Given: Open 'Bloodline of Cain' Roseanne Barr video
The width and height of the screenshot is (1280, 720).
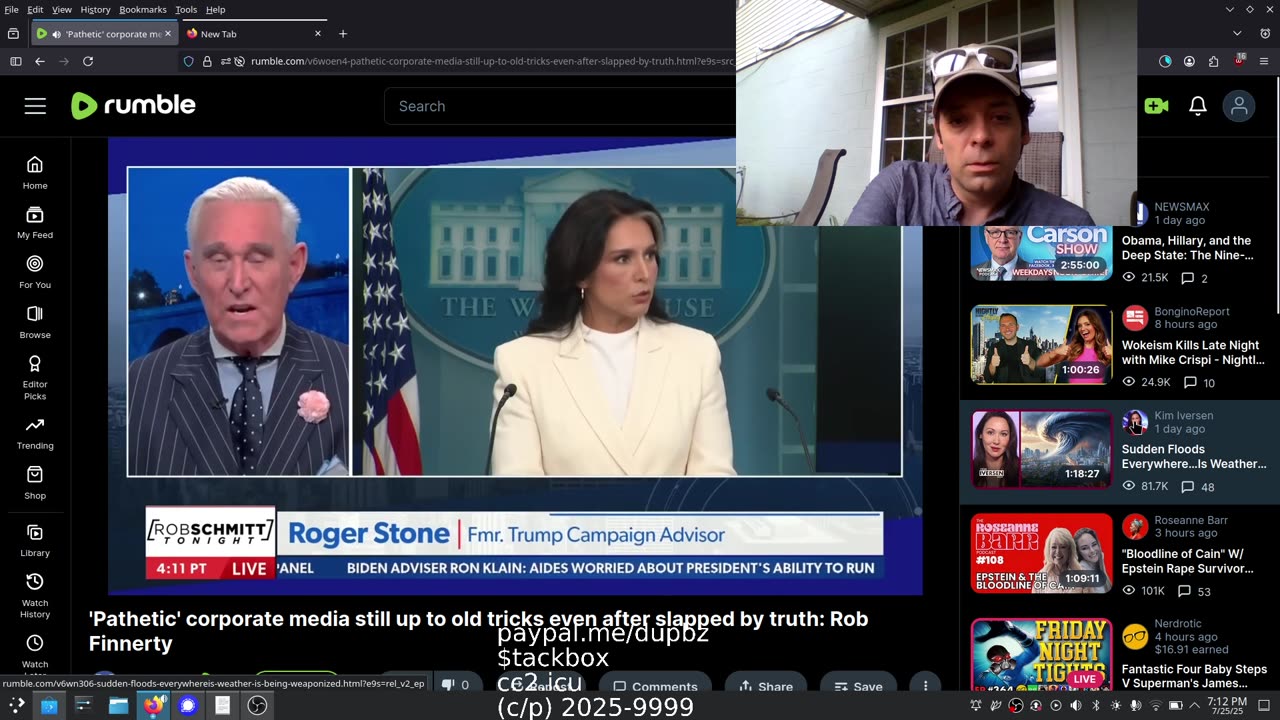Looking at the screenshot, I should pyautogui.click(x=1187, y=561).
